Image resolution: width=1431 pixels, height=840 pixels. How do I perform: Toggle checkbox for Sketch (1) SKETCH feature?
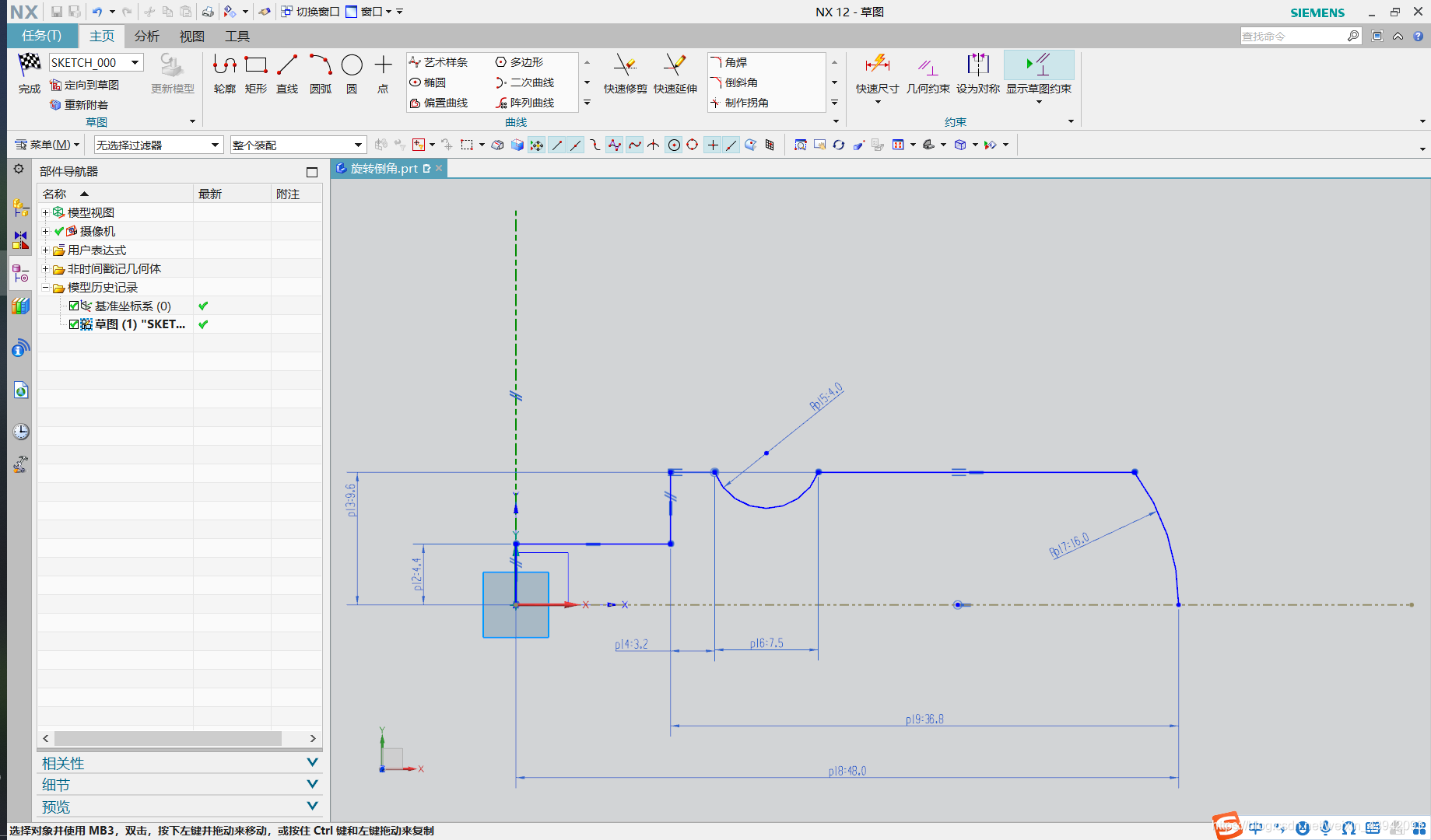click(x=74, y=324)
